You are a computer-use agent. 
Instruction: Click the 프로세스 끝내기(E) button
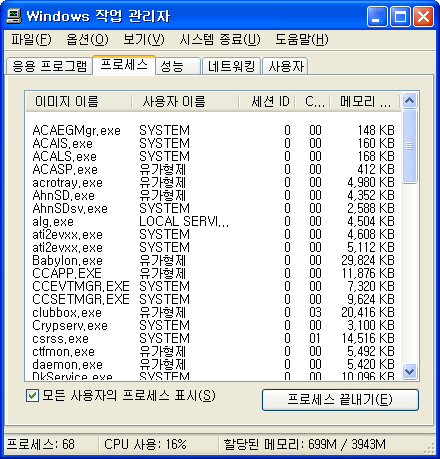pyautogui.click(x=340, y=399)
